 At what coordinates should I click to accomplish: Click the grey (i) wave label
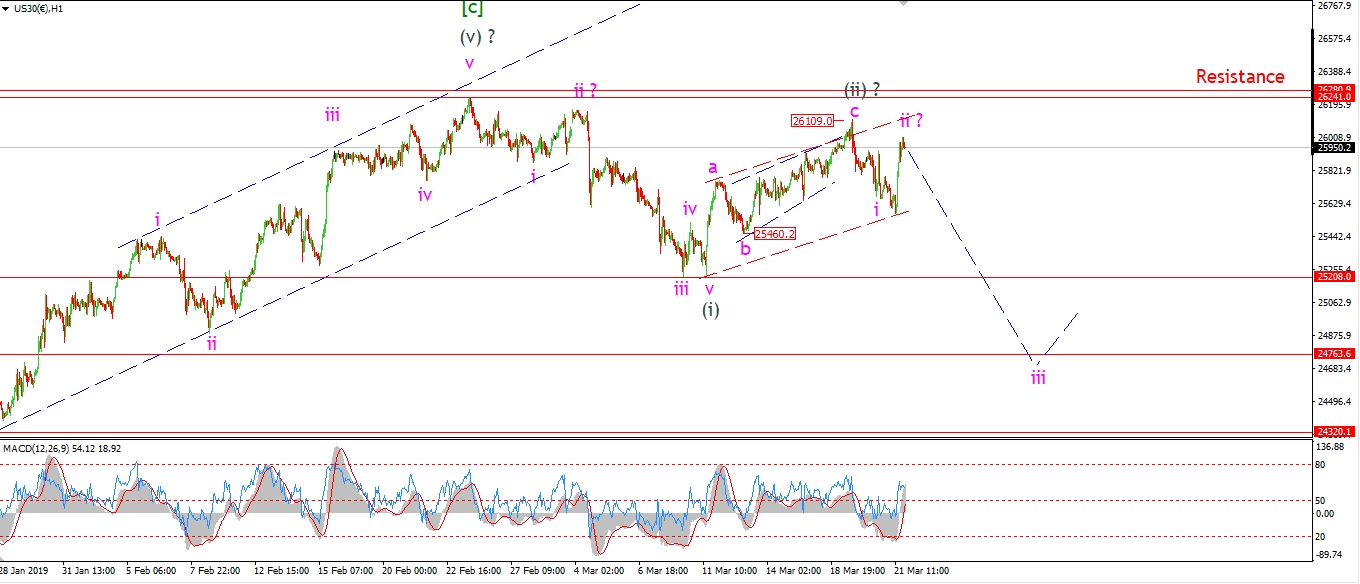[x=709, y=309]
